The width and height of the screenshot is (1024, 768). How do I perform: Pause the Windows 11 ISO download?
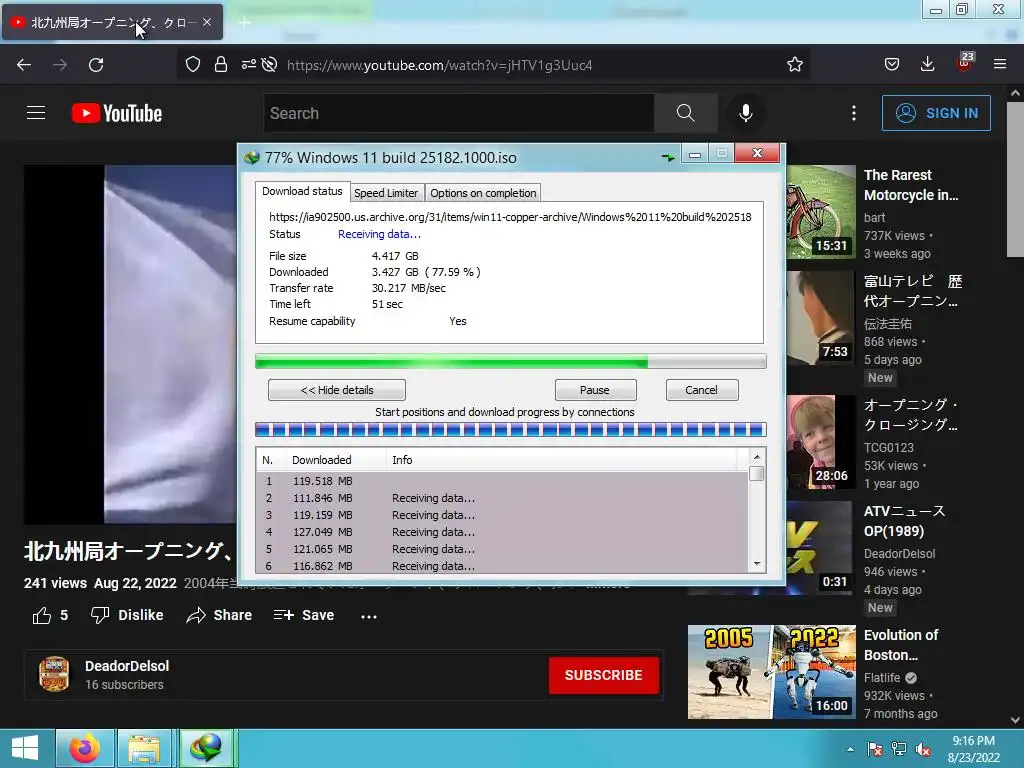(x=595, y=390)
